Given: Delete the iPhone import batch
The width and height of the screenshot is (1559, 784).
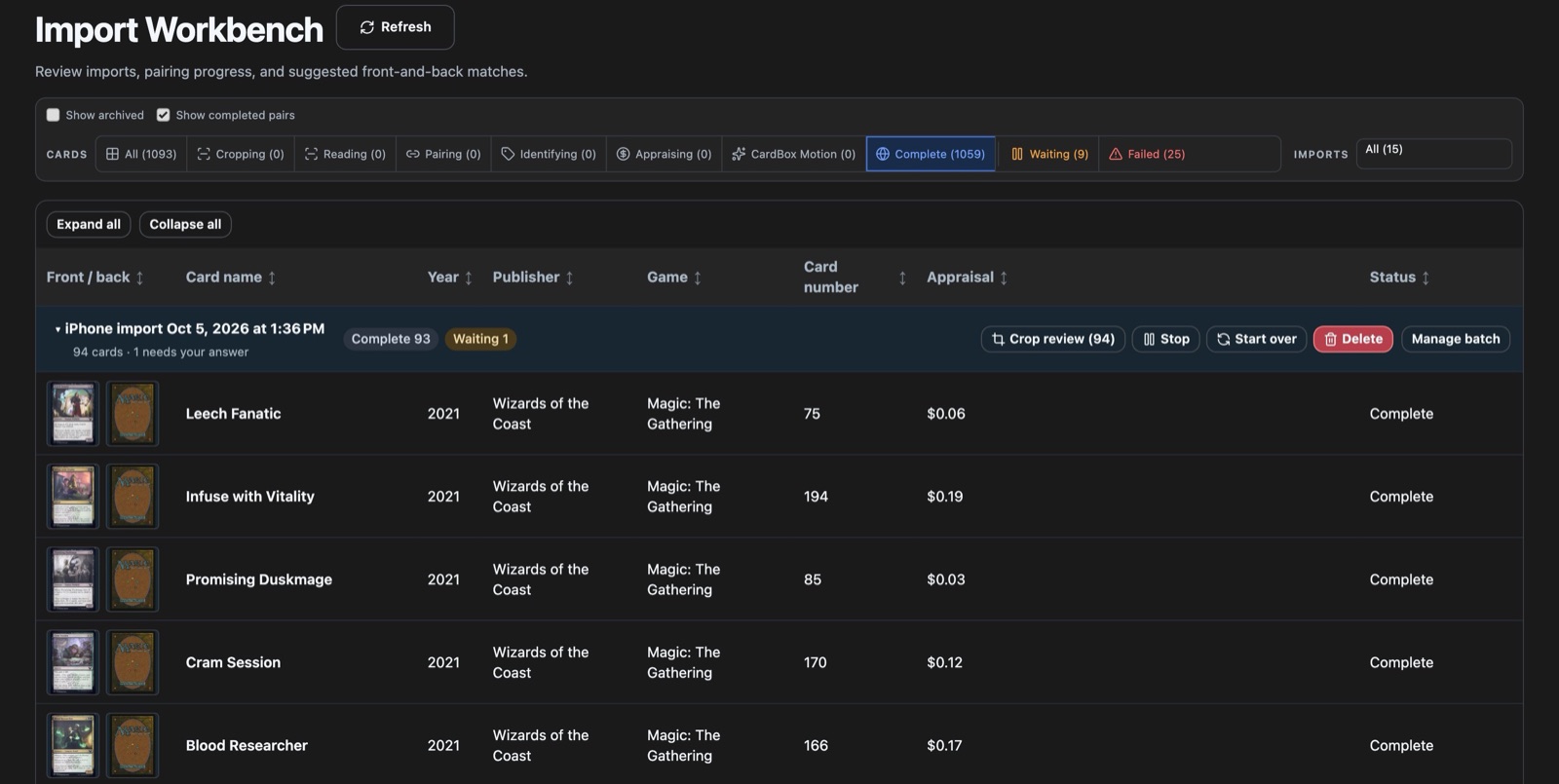Looking at the screenshot, I should (1353, 339).
